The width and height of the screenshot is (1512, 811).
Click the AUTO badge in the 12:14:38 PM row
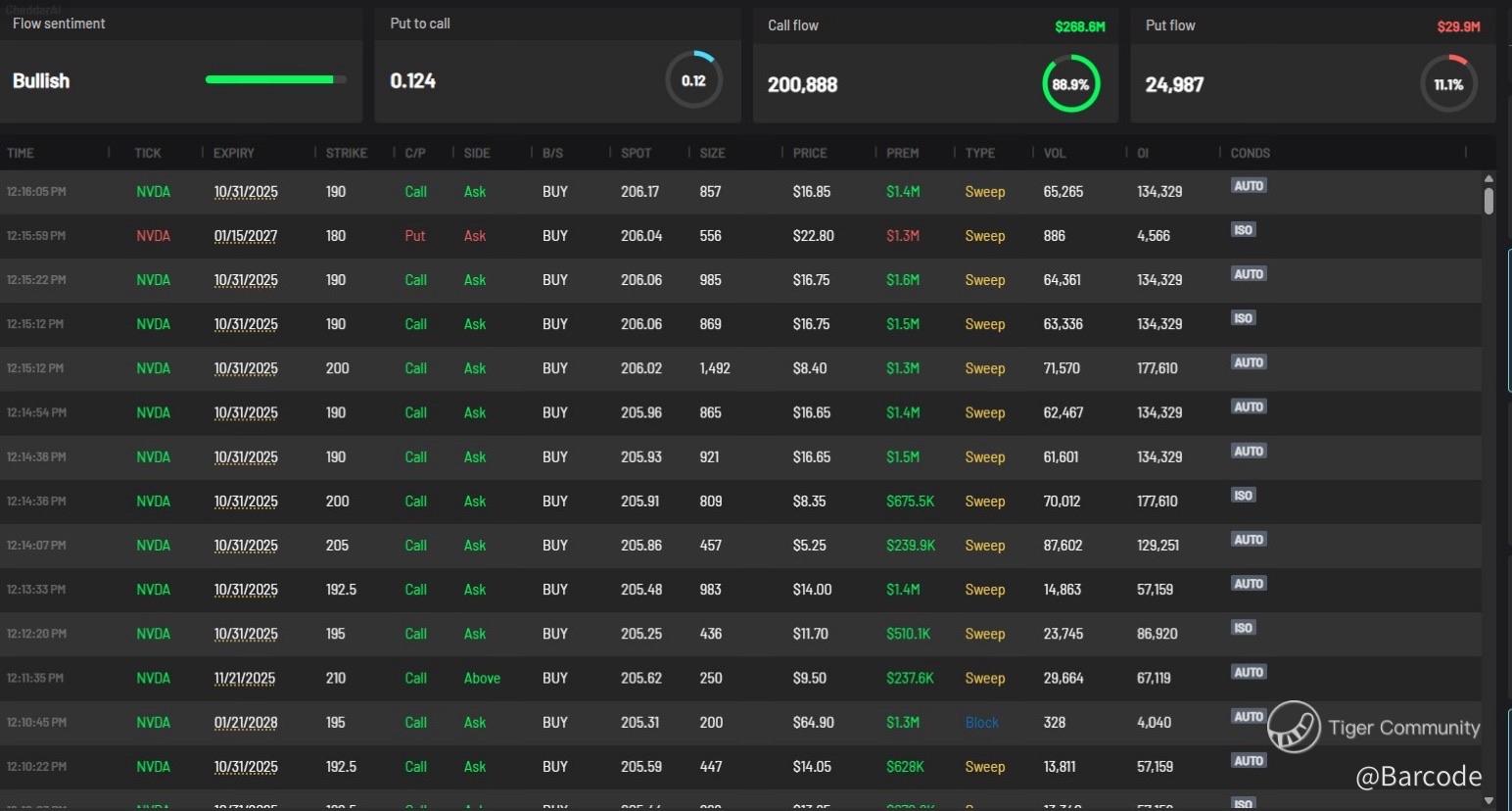pyautogui.click(x=1249, y=451)
